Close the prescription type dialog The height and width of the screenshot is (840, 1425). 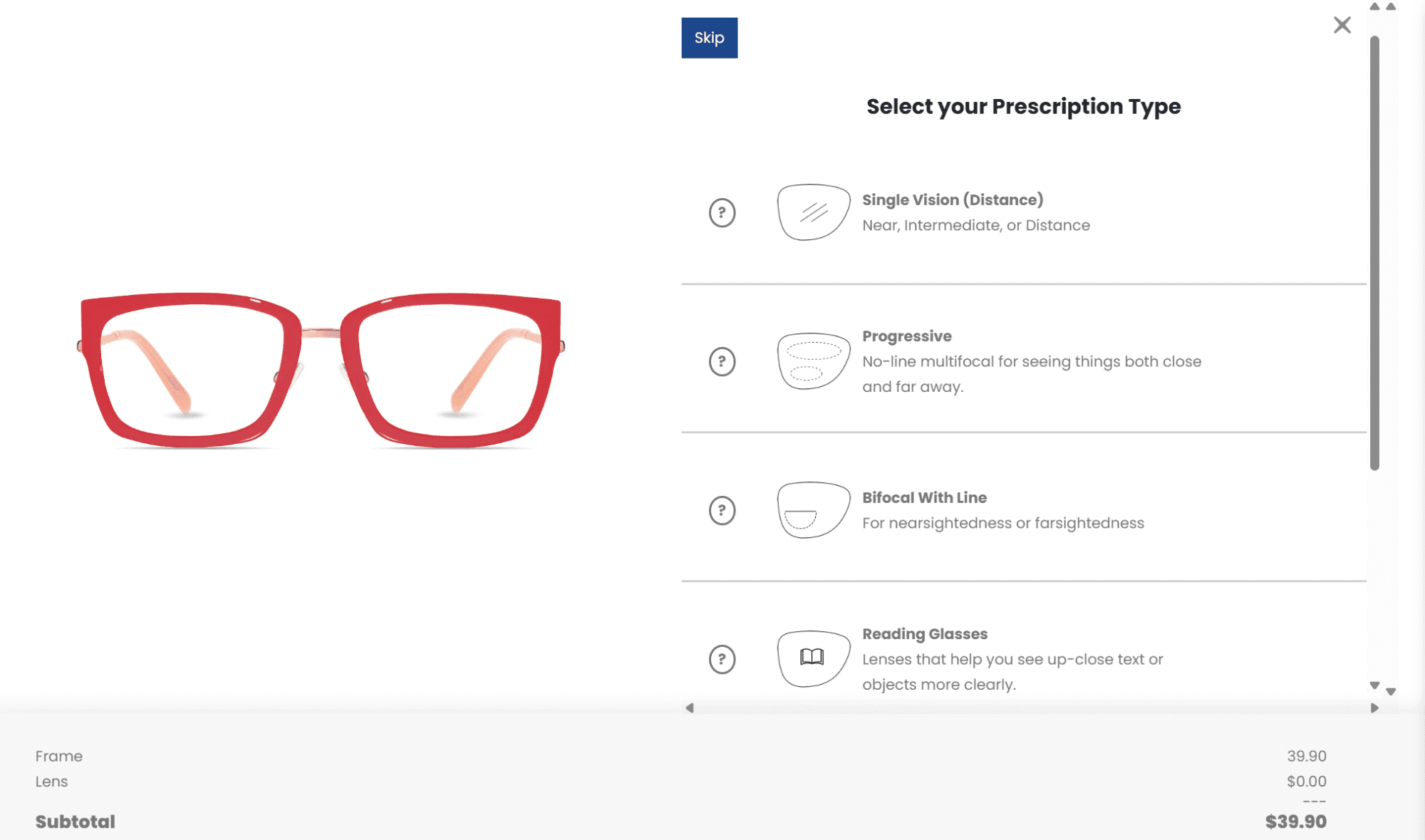click(1342, 26)
